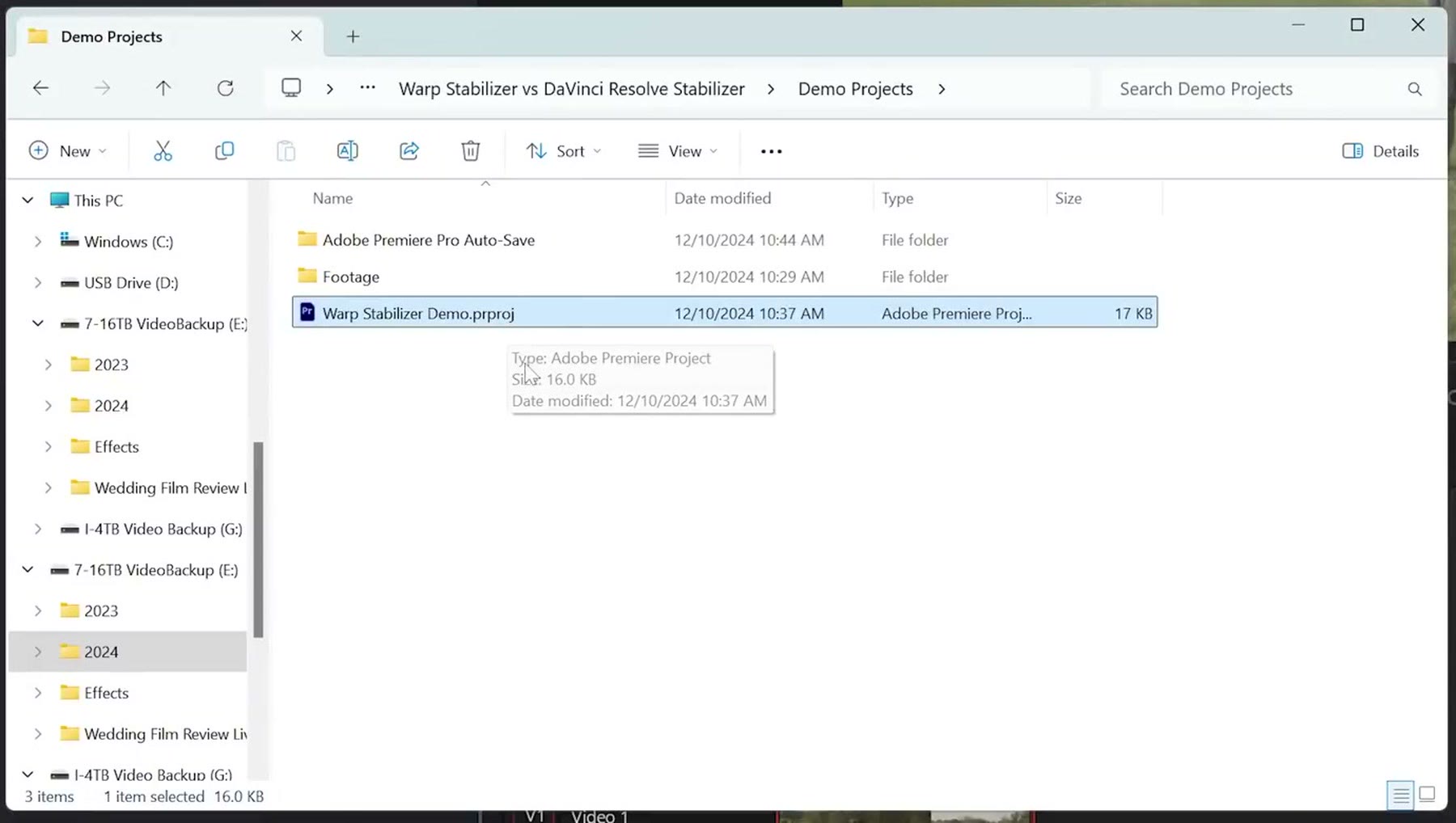The height and width of the screenshot is (823, 1456).
Task: Open the See more ellipsis menu in toolbar
Action: [772, 151]
